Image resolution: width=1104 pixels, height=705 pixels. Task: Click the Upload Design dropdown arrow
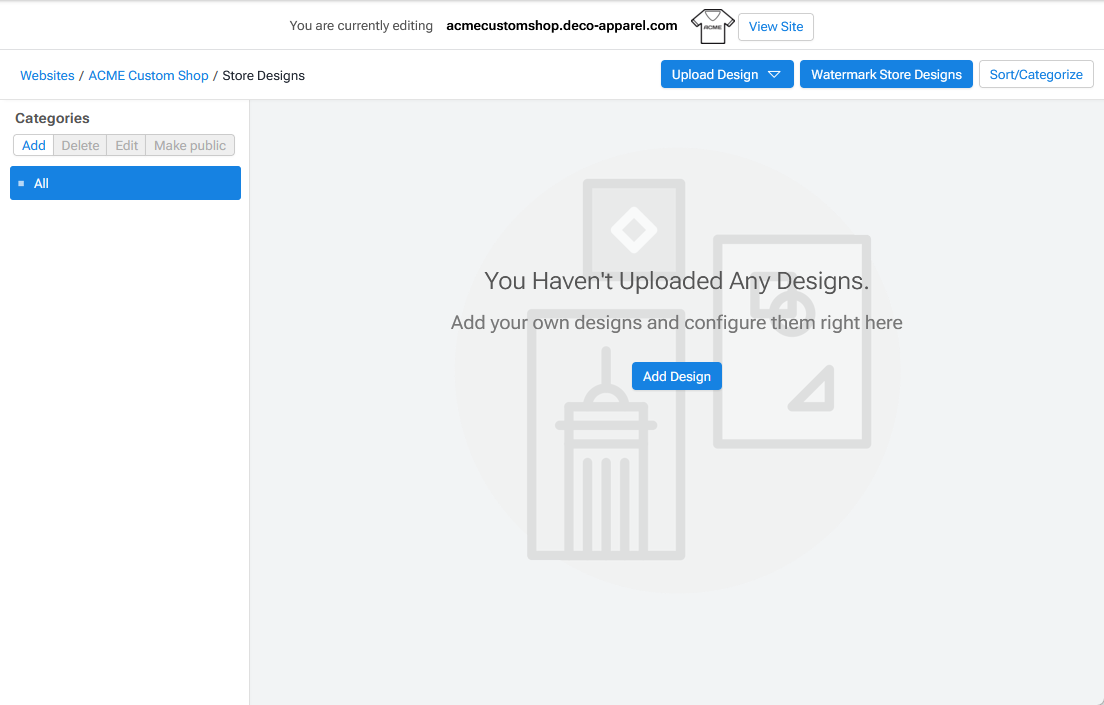pos(774,75)
